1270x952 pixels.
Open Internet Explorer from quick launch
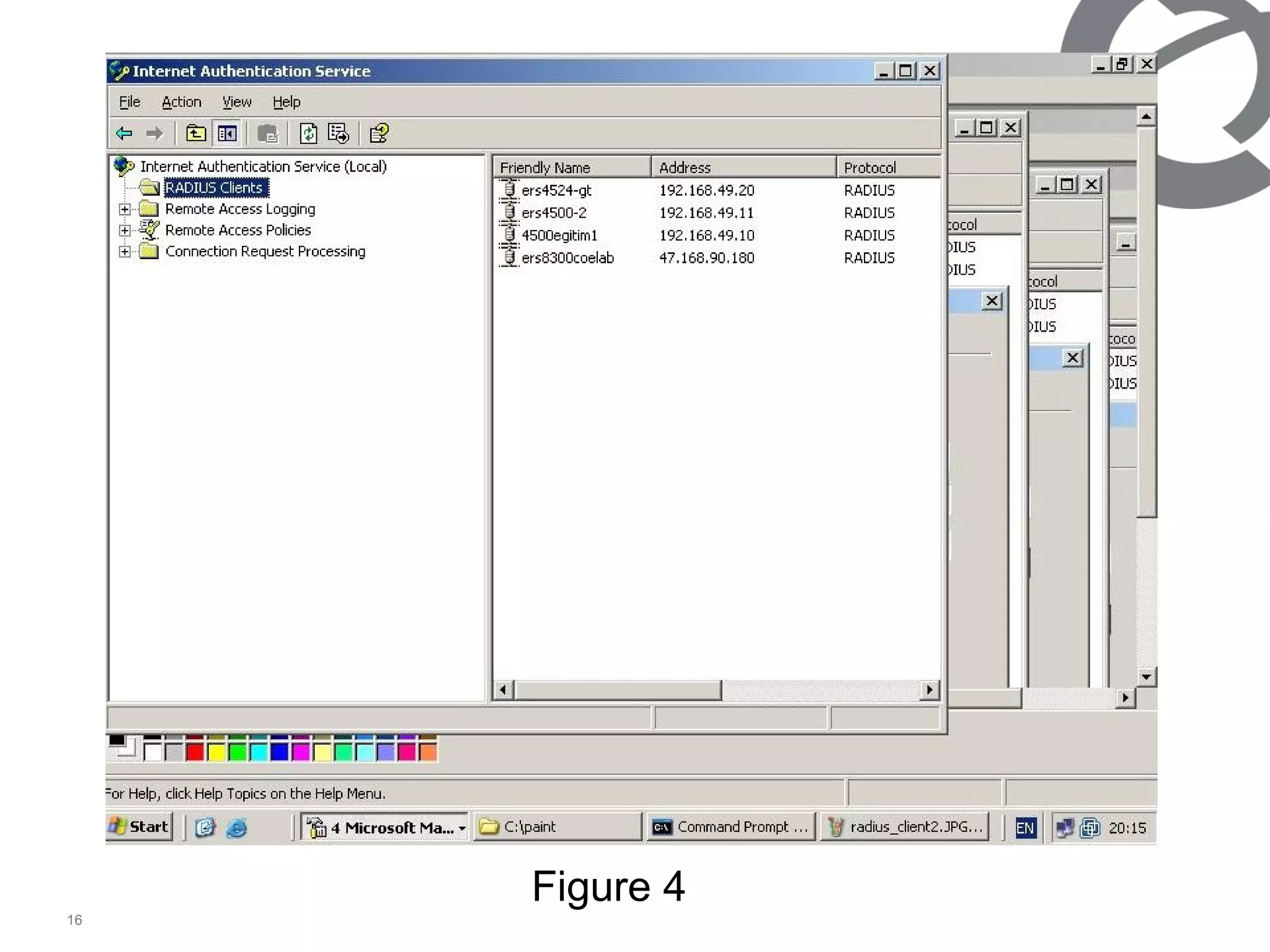click(x=236, y=827)
